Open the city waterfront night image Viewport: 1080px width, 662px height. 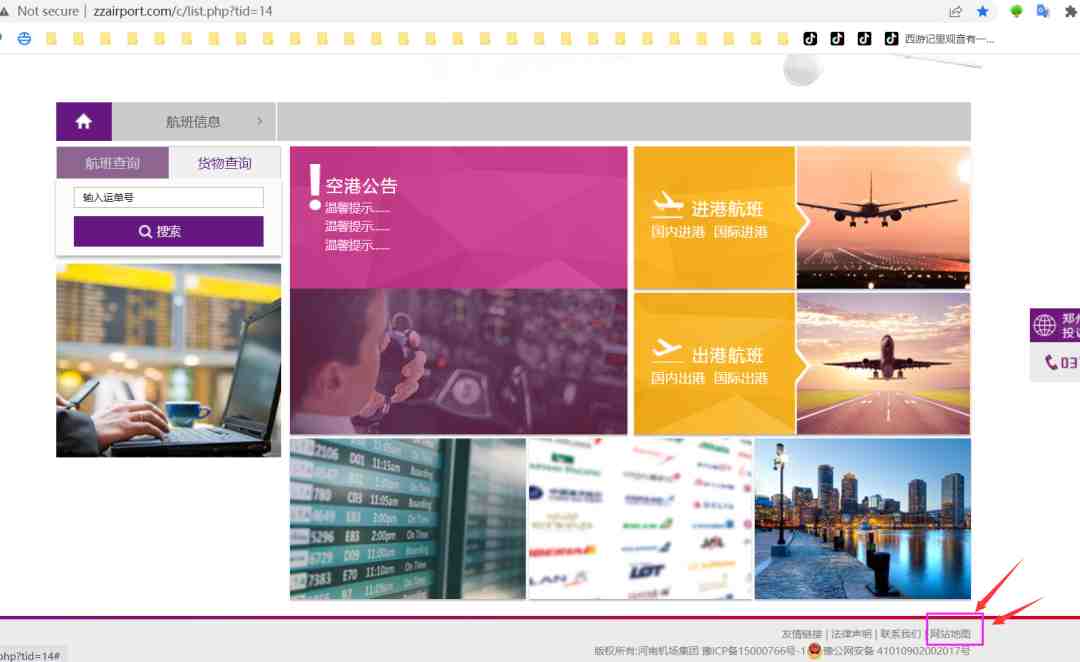(x=863, y=519)
